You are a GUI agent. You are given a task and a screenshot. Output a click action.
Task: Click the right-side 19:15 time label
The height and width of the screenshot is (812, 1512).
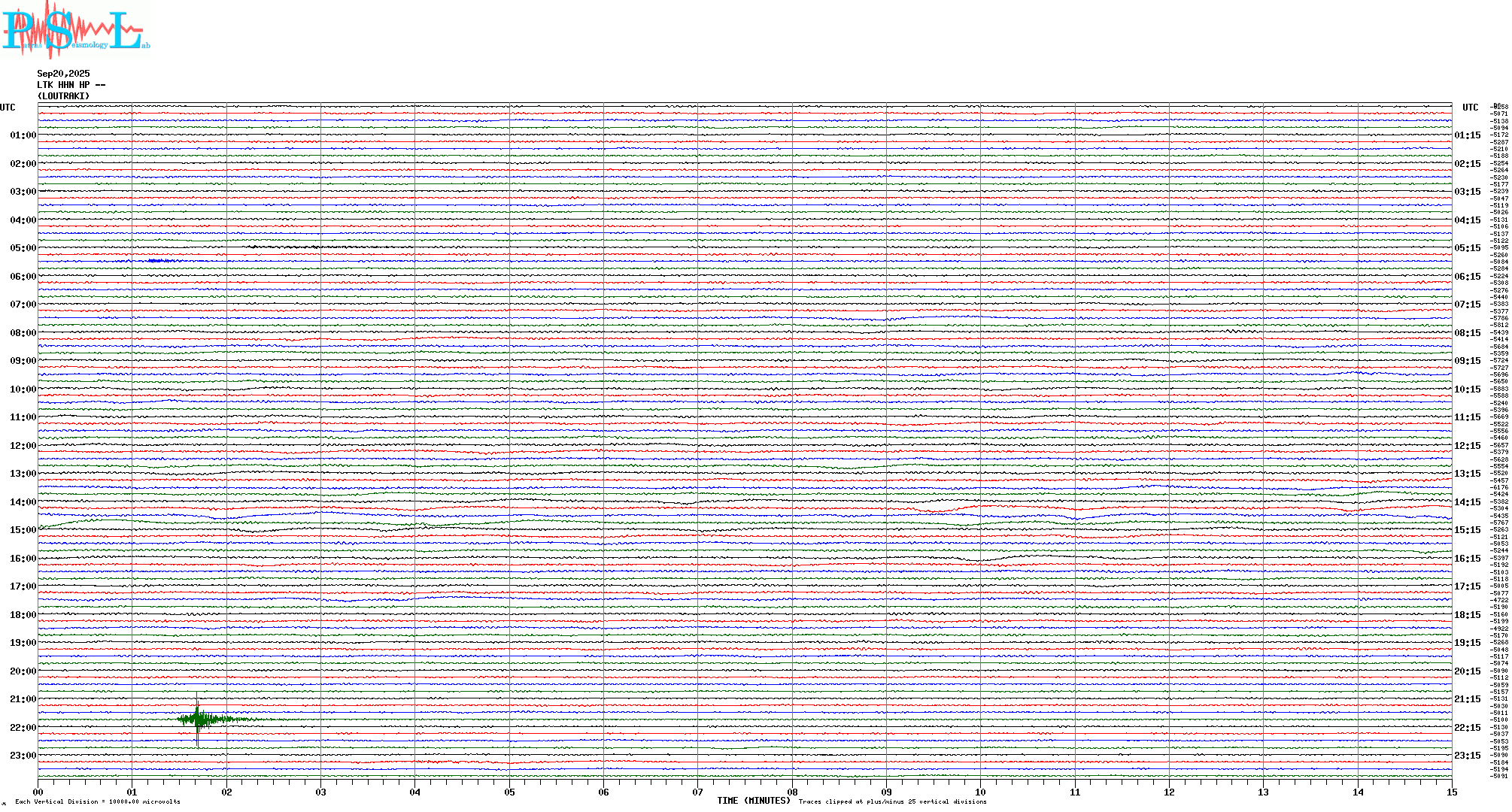[x=1468, y=643]
